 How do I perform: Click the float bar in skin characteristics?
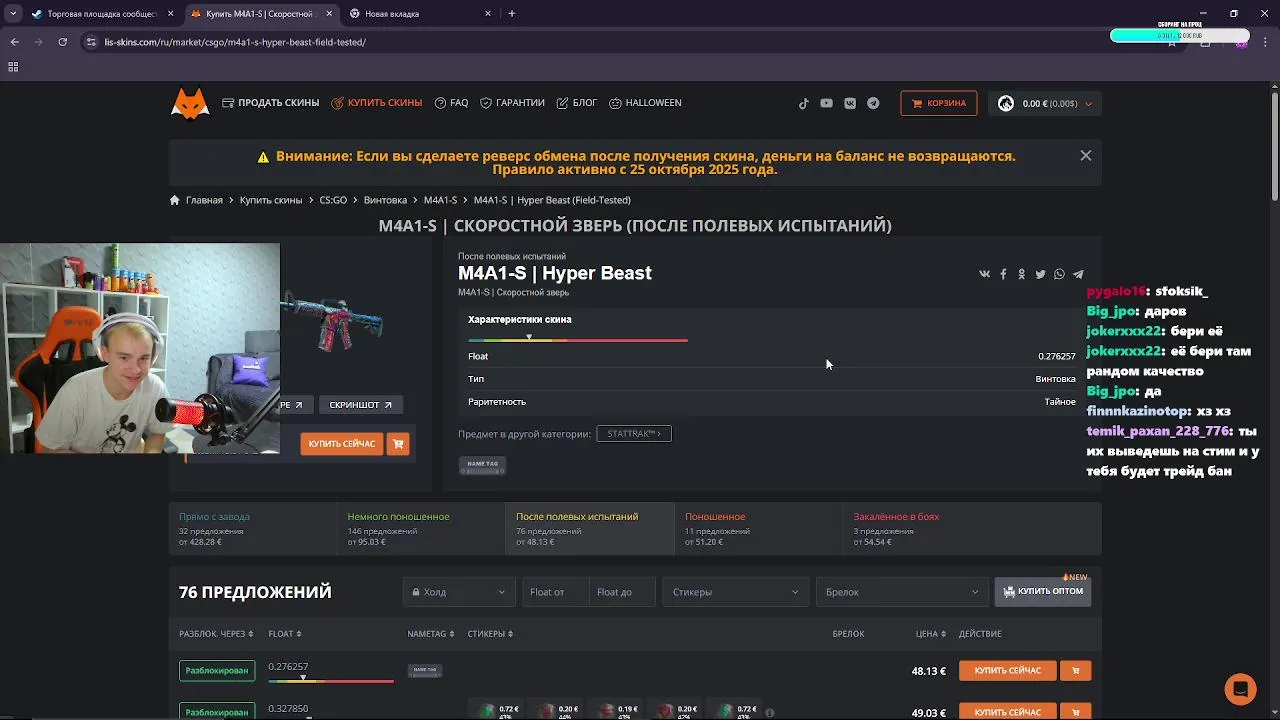(578, 340)
